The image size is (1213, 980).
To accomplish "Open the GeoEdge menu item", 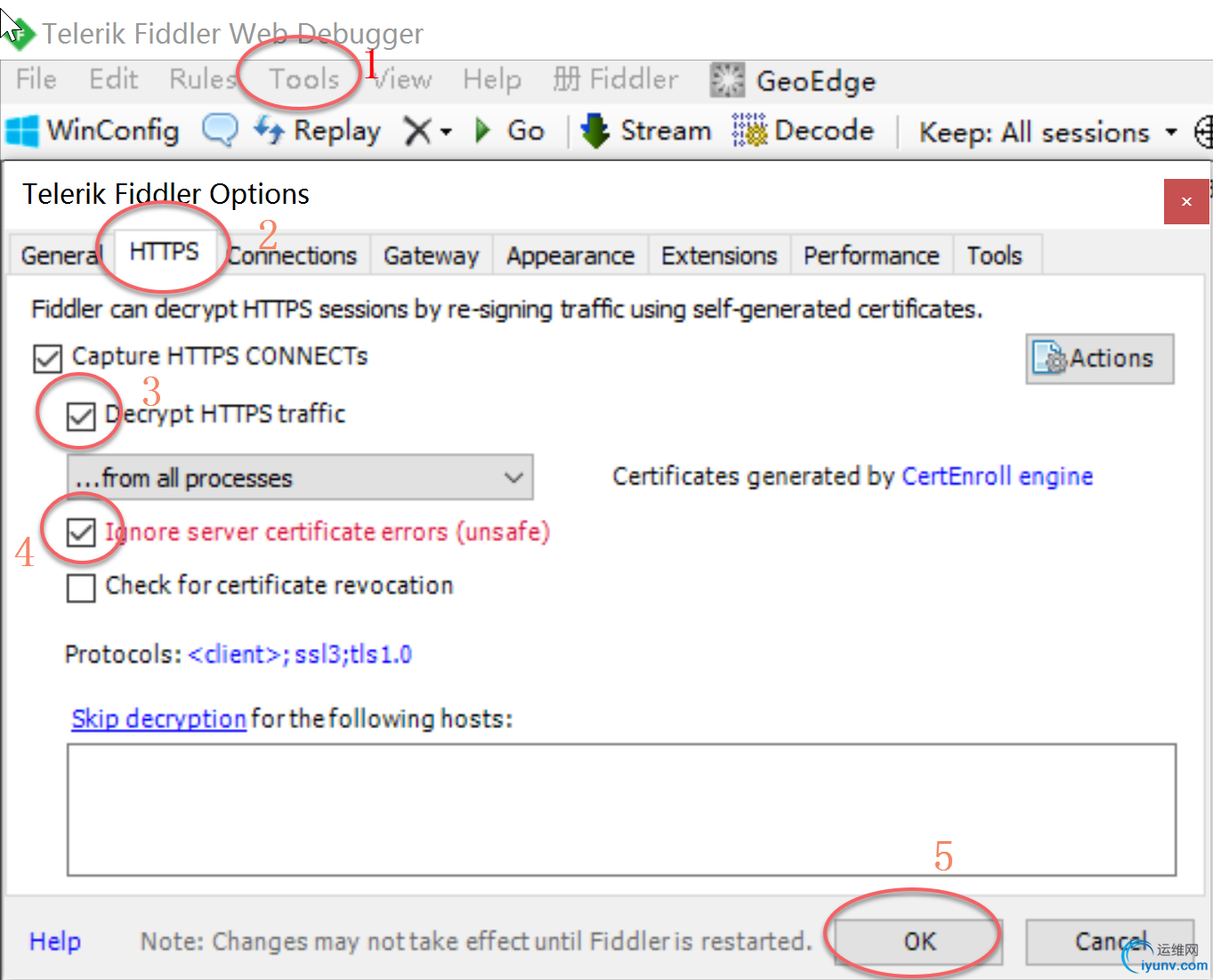I will [x=793, y=81].
